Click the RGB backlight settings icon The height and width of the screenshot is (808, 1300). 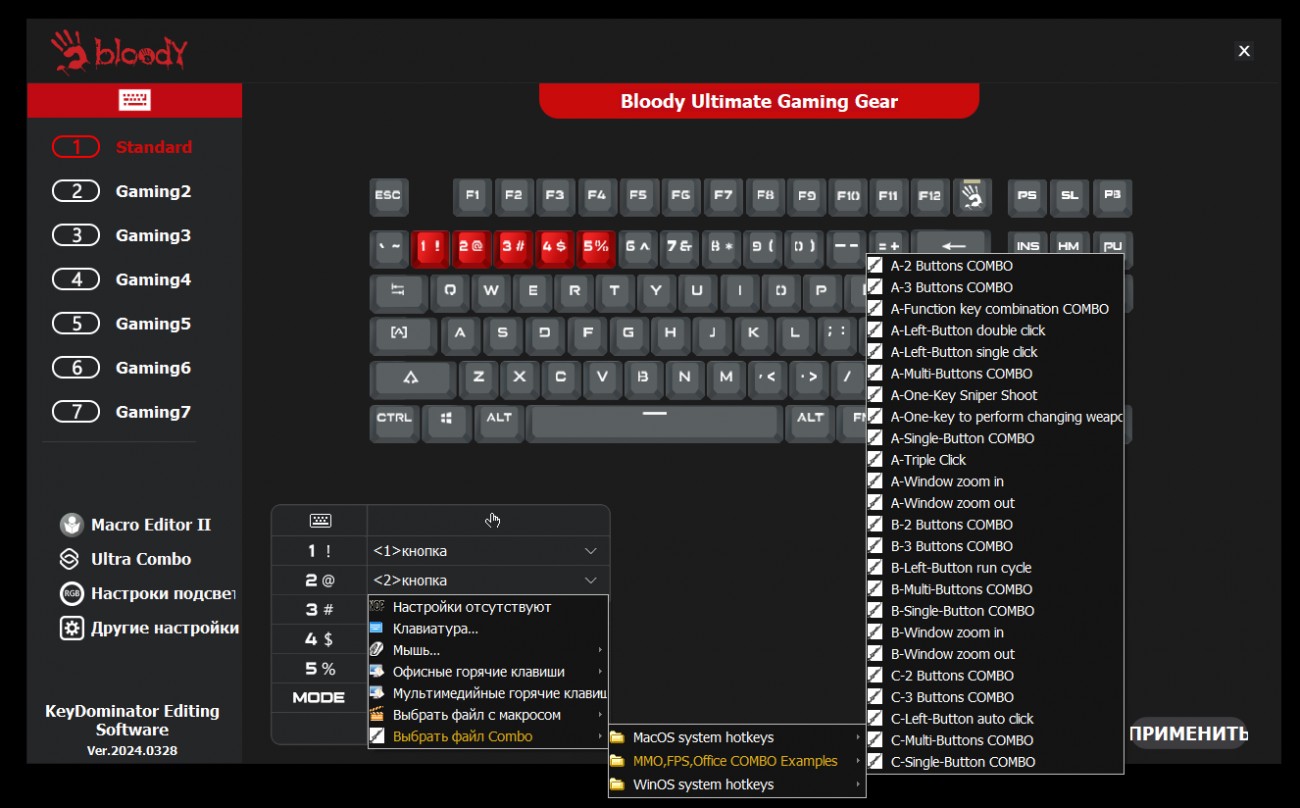tap(71, 594)
